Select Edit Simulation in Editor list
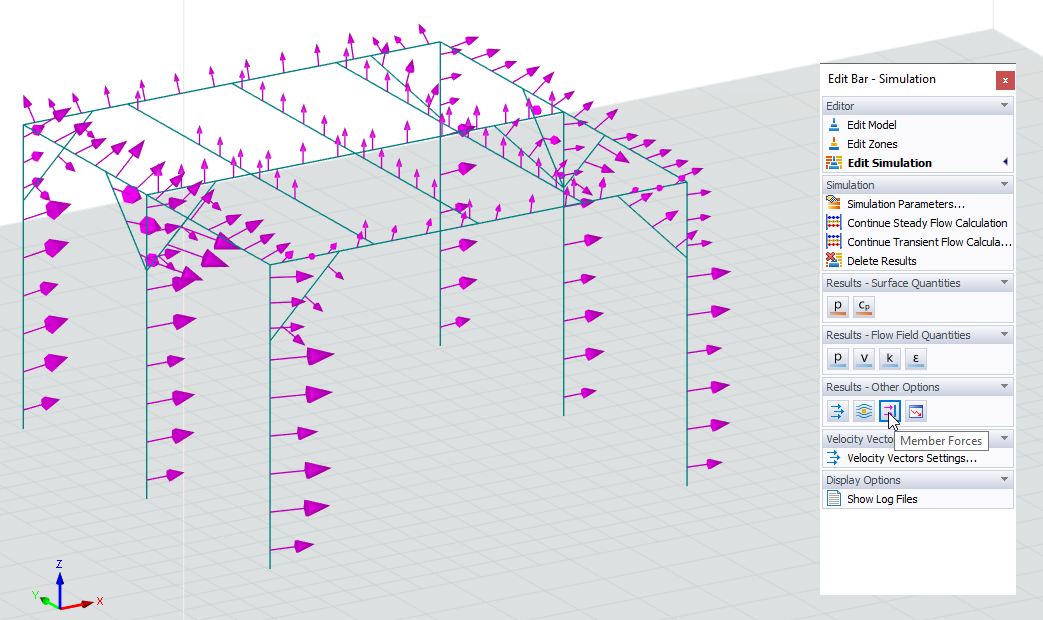Image resolution: width=1043 pixels, height=620 pixels. coord(889,163)
